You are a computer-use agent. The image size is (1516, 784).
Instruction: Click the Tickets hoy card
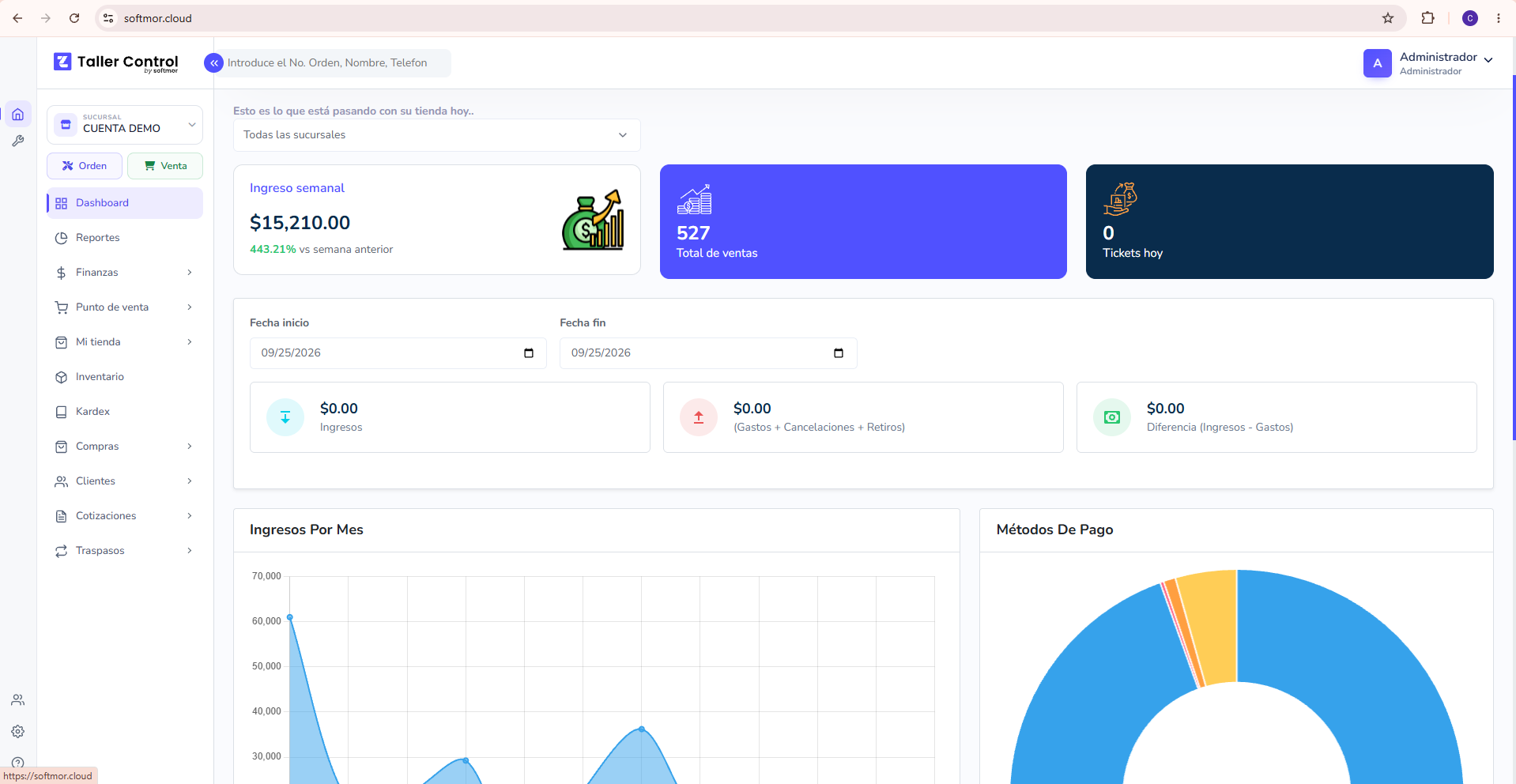(1289, 221)
